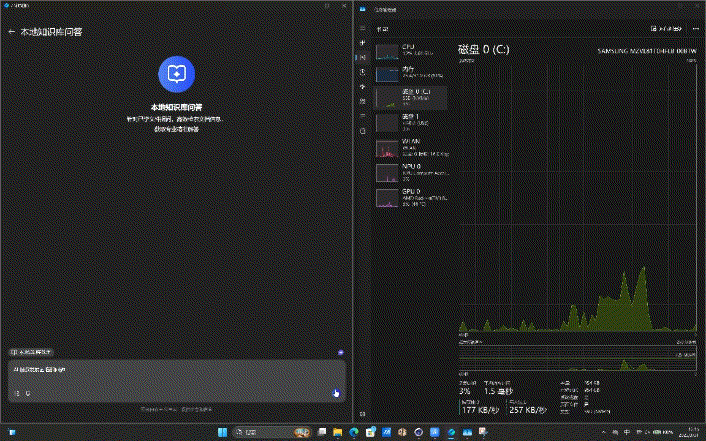Select the NPU 0 performance item
706x441 pixels.
point(410,171)
